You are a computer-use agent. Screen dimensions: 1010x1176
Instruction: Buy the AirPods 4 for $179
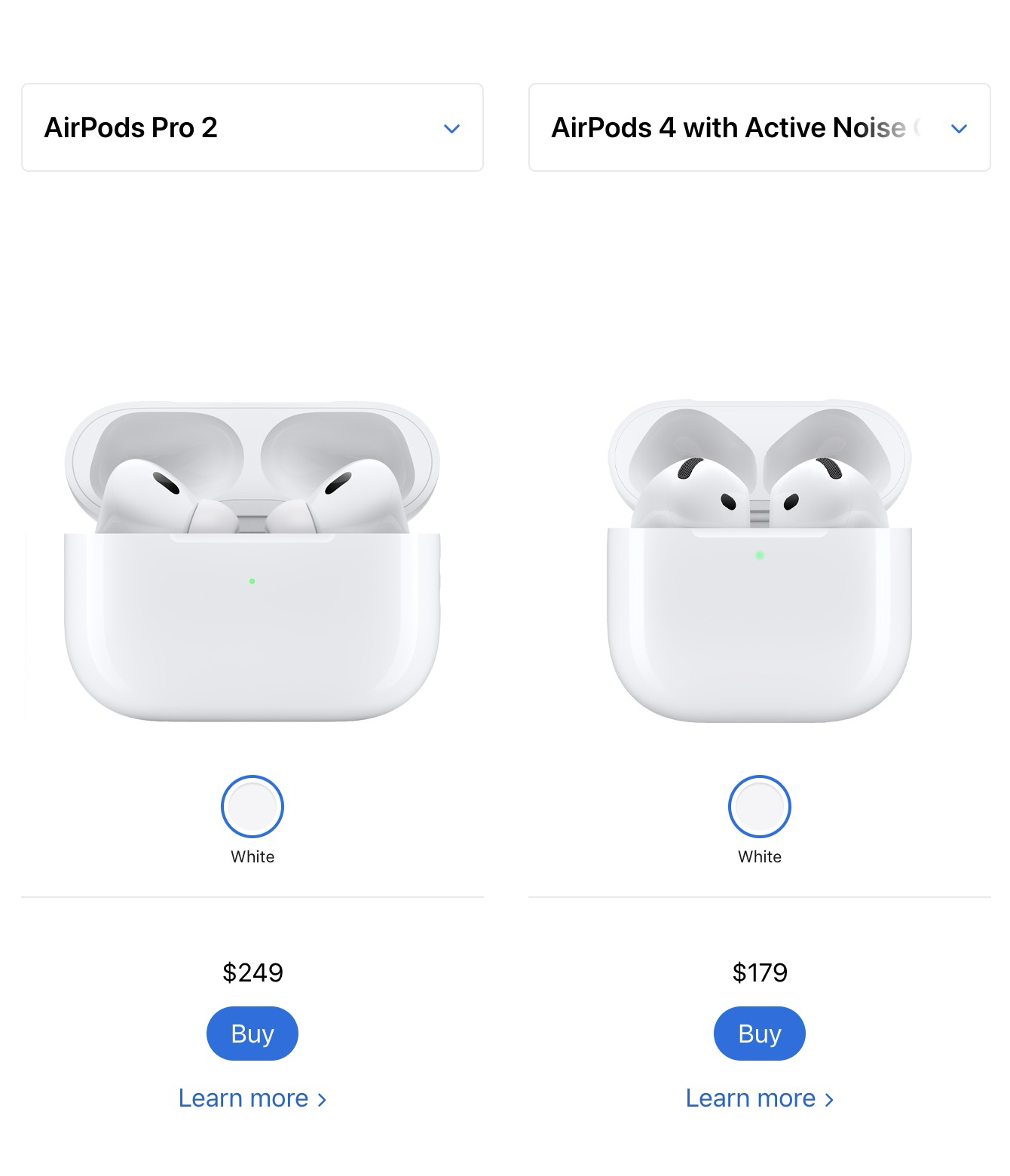(760, 1034)
